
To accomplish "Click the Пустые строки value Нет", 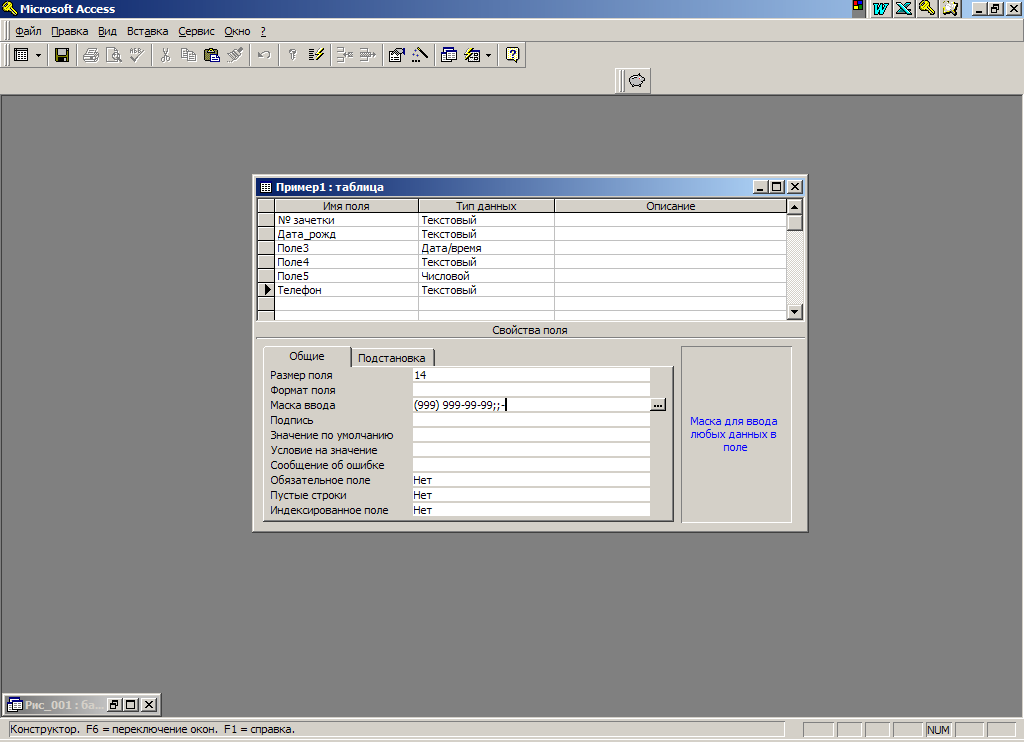I will point(531,495).
